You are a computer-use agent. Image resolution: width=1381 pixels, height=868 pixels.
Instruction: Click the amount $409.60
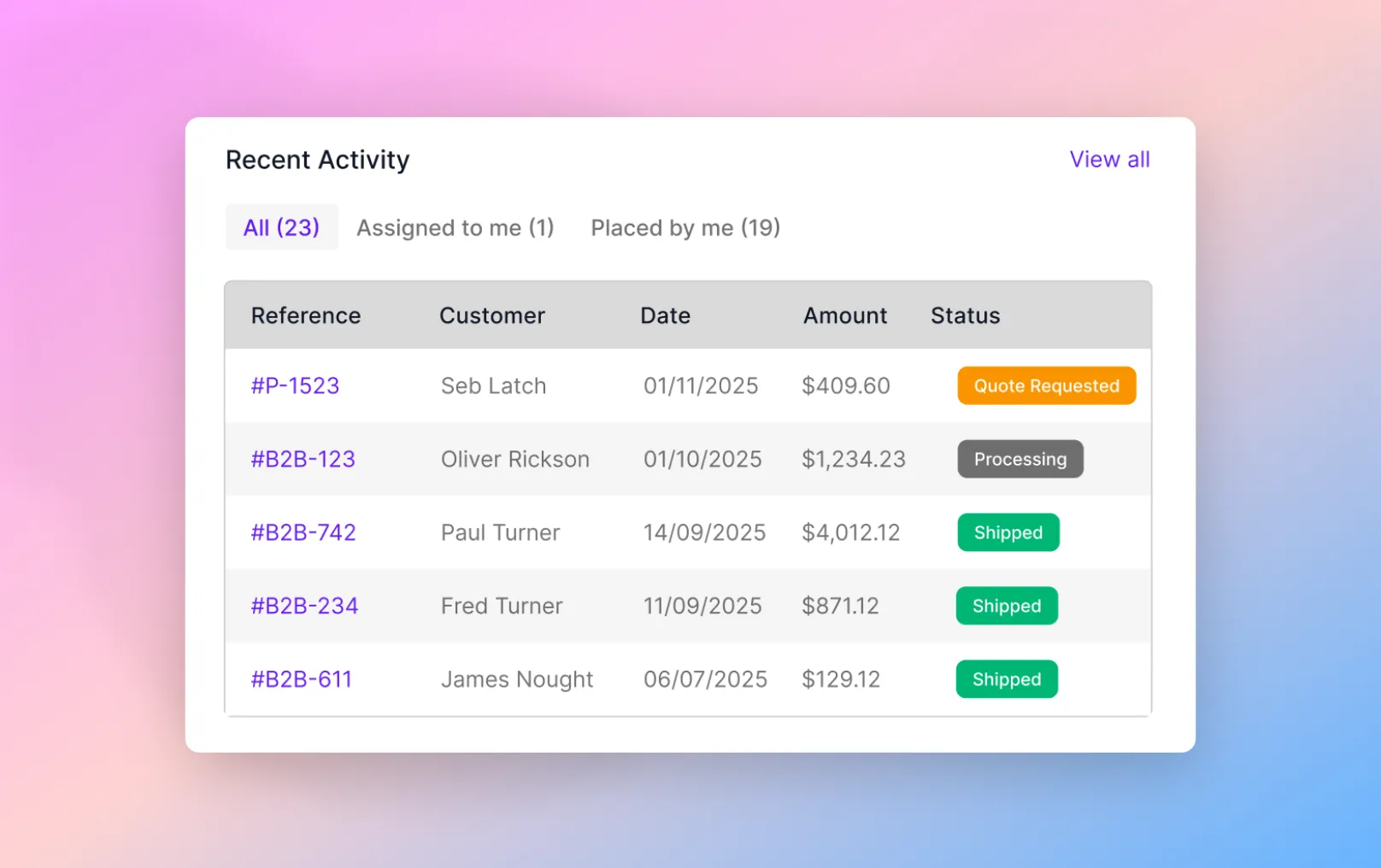pyautogui.click(x=846, y=386)
